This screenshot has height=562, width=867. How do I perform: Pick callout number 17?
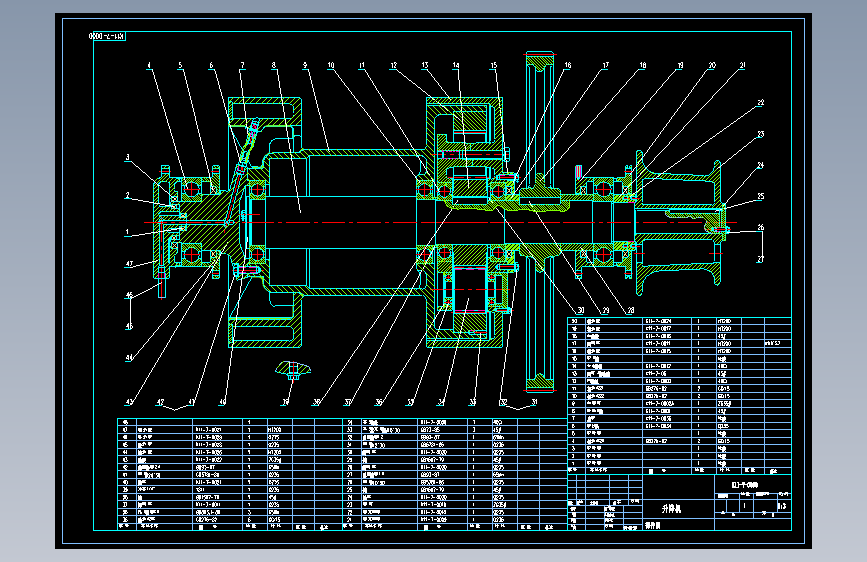coord(605,65)
